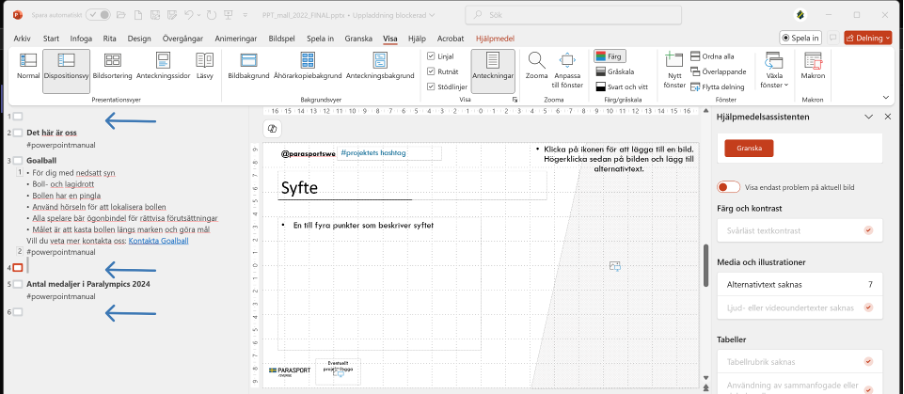Collapse the ribbon with the chevron

tap(886, 97)
